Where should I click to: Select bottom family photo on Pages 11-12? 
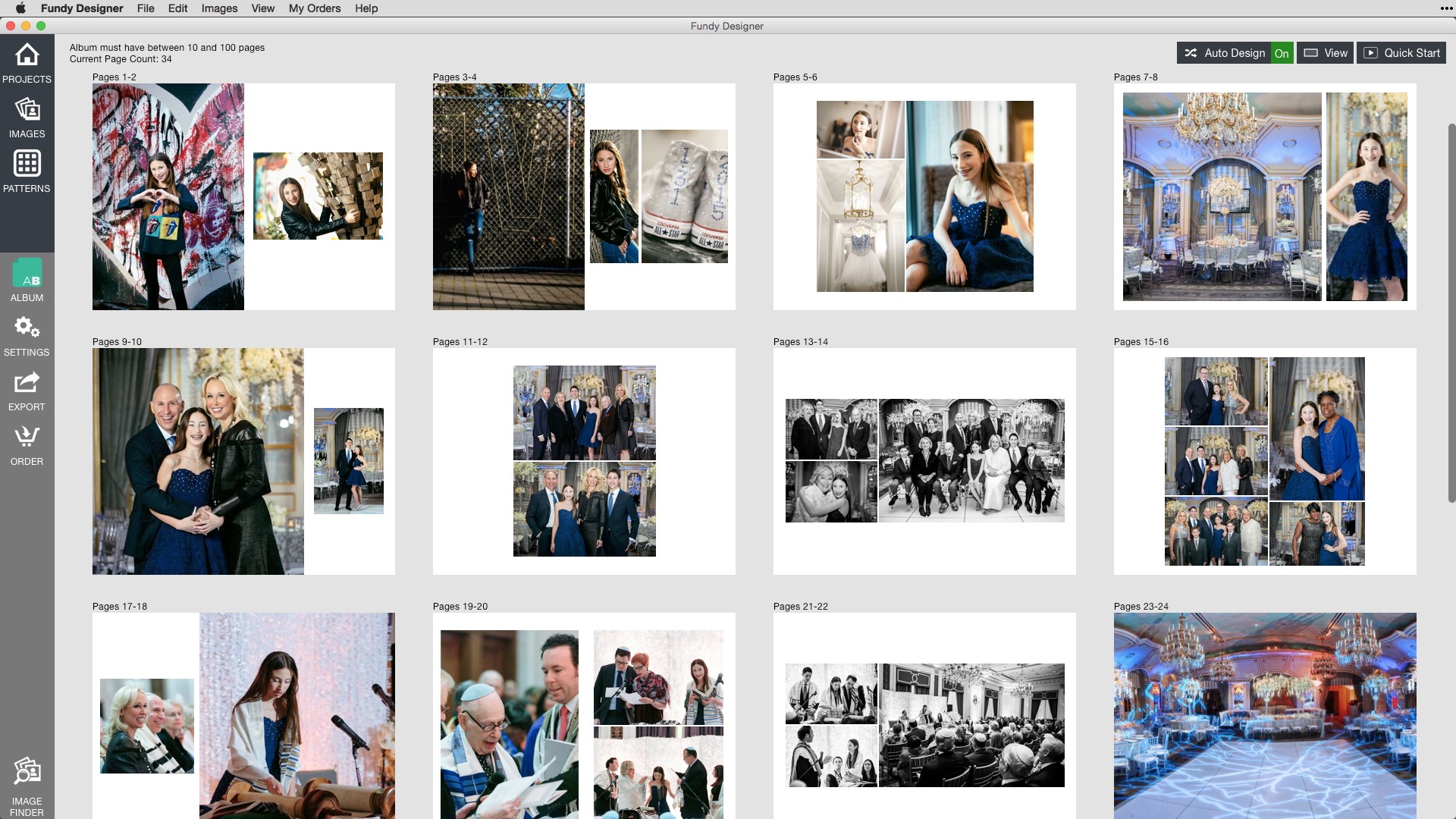(585, 509)
